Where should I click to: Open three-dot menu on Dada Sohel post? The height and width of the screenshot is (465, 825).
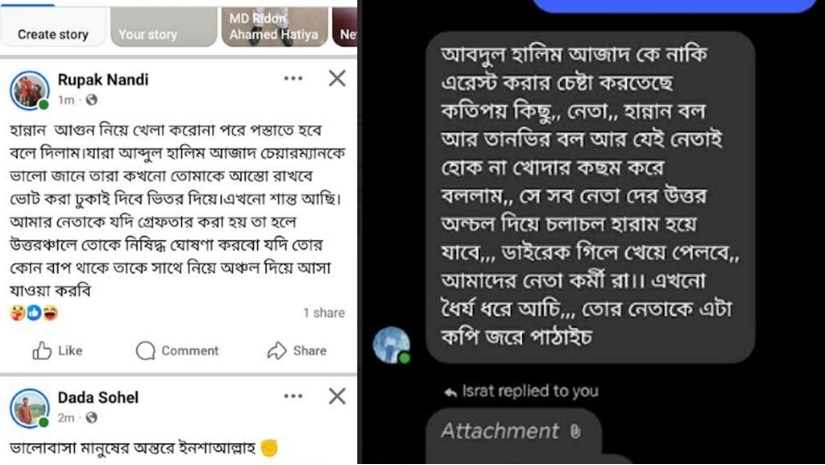pos(293,396)
